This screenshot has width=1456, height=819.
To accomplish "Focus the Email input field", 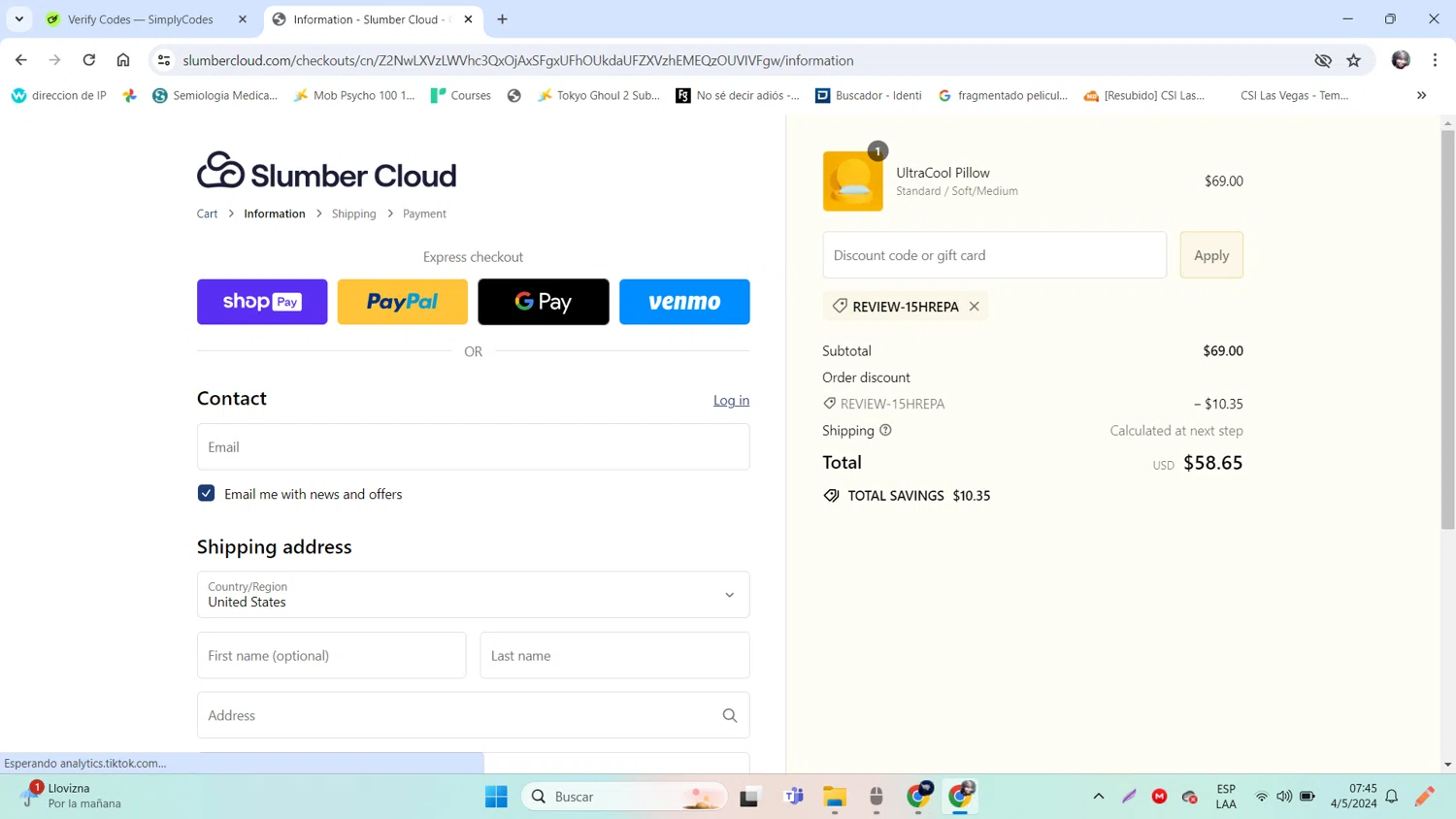I will 473,447.
